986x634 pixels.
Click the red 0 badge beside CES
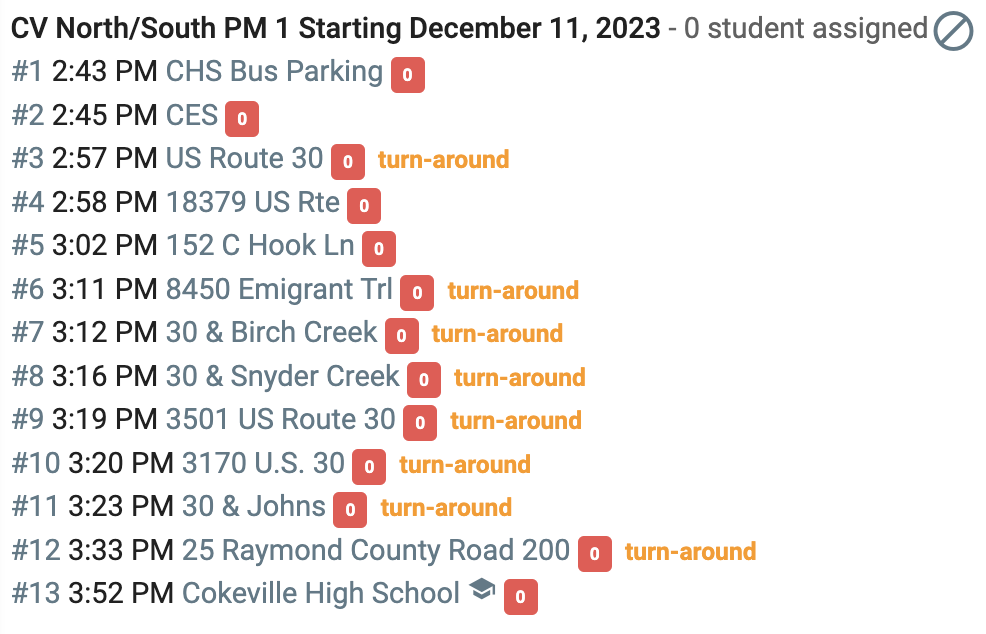[x=242, y=118]
